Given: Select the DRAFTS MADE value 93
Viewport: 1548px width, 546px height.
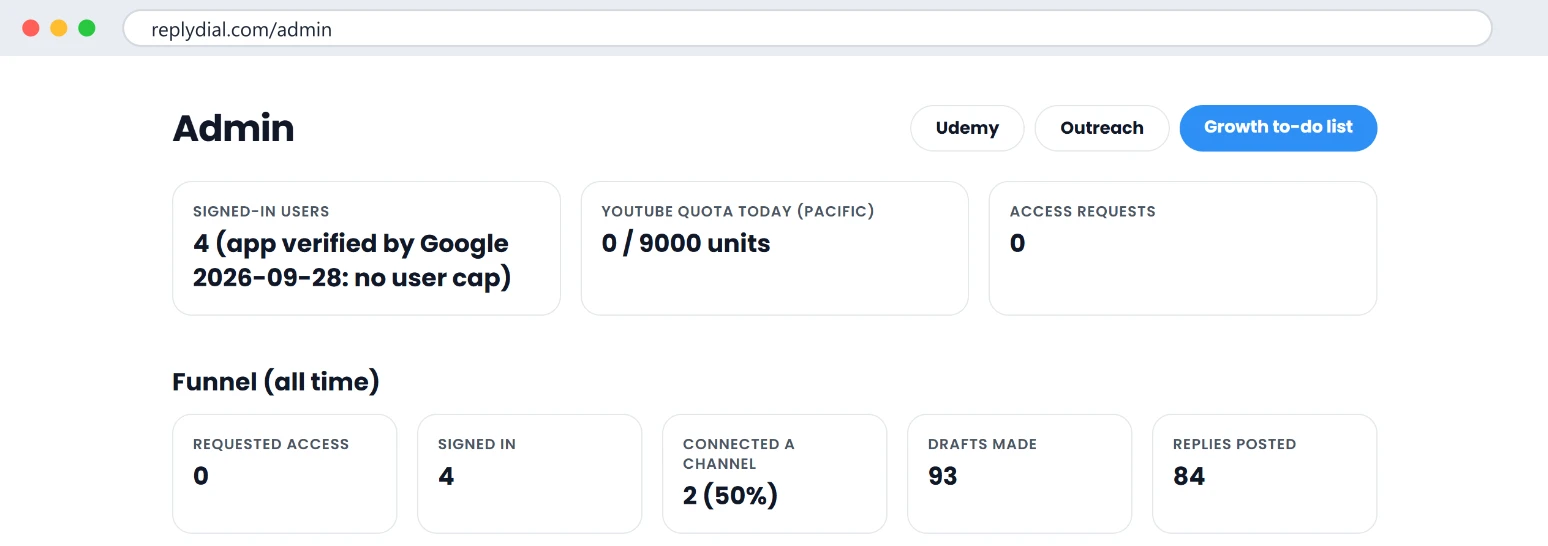Looking at the screenshot, I should pyautogui.click(x=943, y=476).
